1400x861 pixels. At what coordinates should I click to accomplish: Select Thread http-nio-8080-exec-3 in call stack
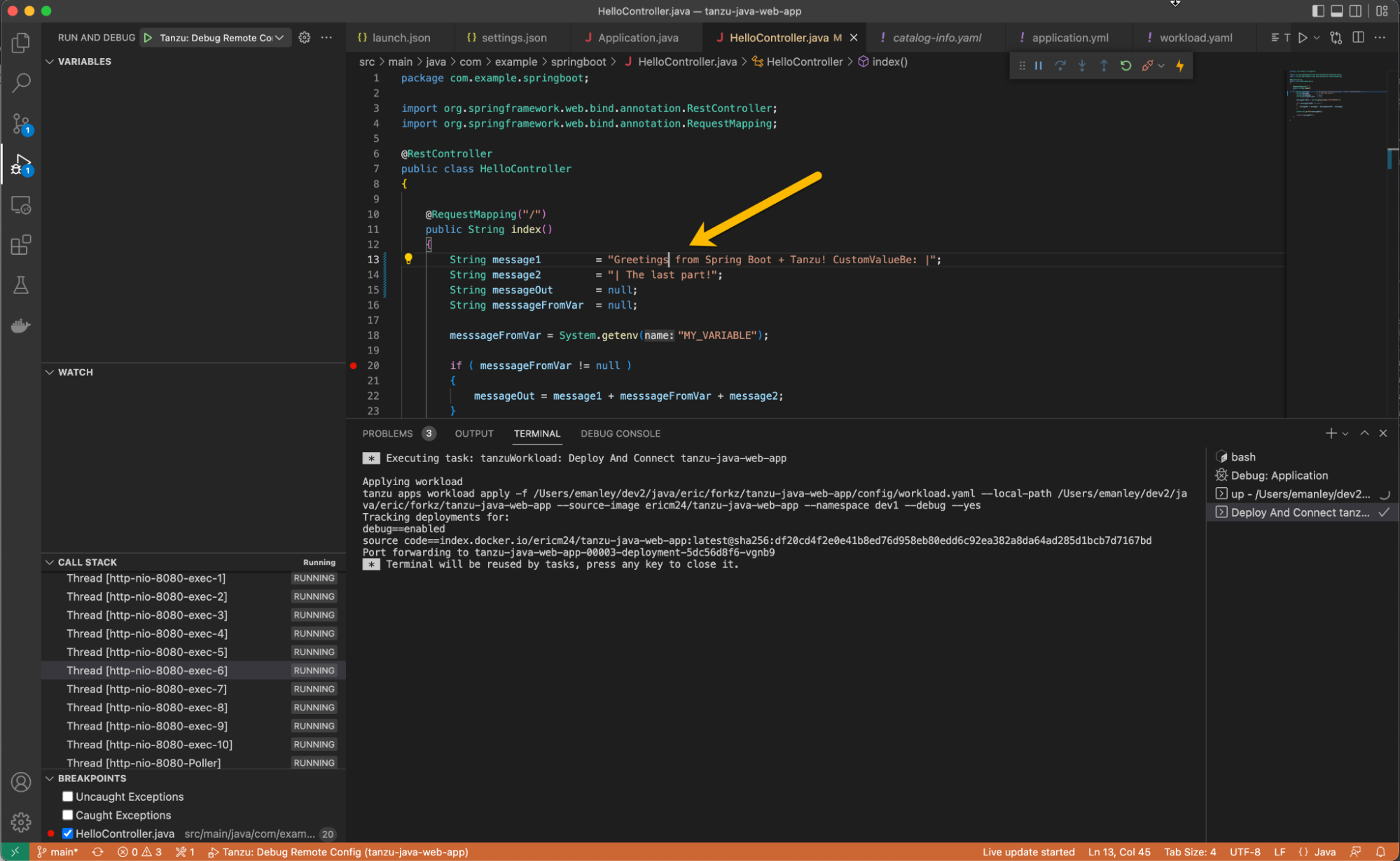[146, 615]
